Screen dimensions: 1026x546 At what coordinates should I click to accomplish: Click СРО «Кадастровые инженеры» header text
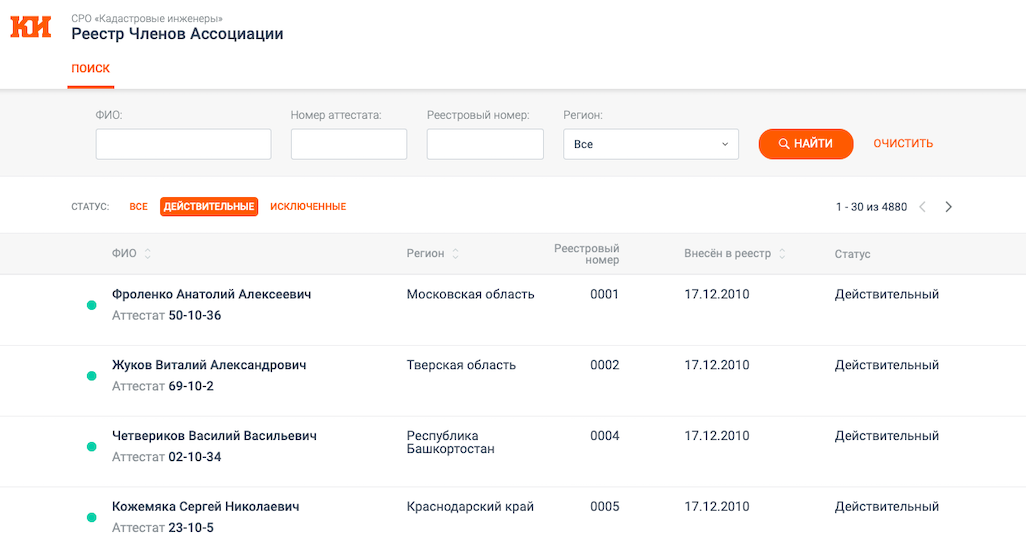147,18
